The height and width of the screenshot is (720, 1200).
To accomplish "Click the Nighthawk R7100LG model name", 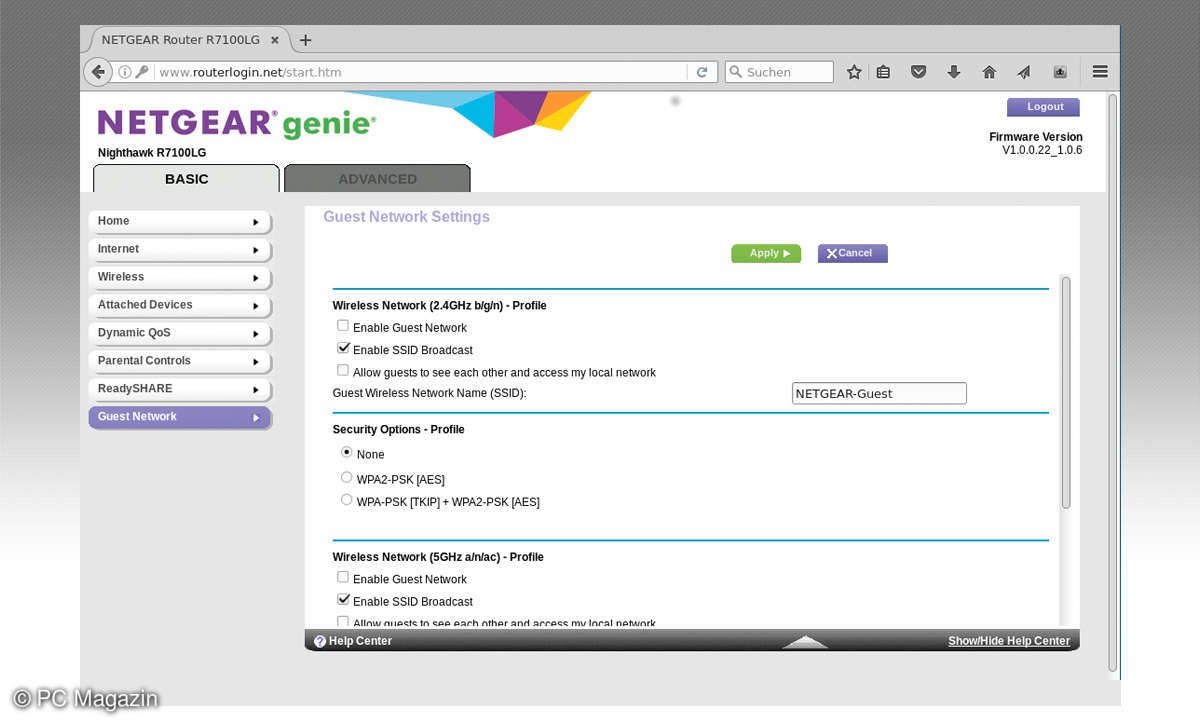I will pos(152,153).
